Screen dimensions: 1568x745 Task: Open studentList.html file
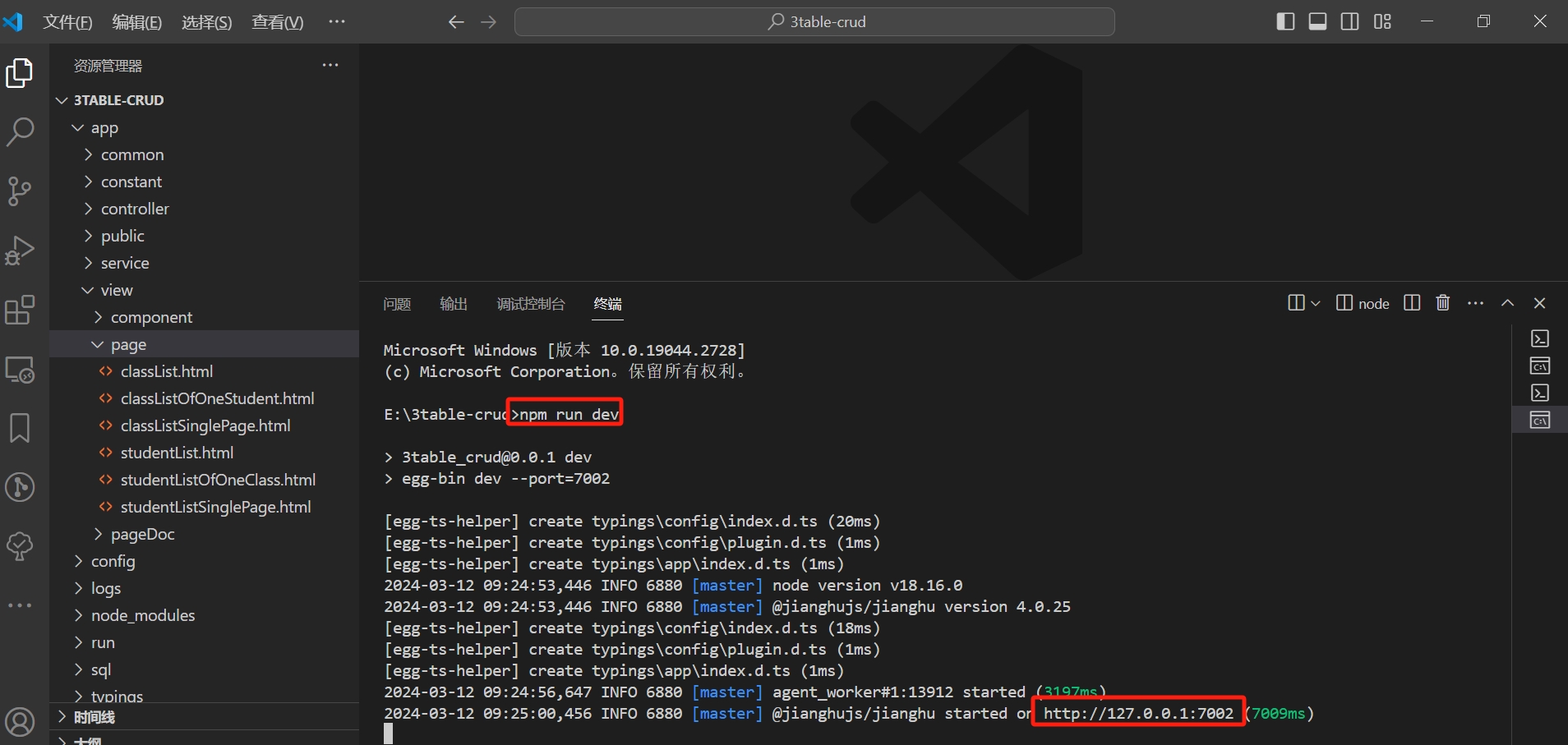177,453
